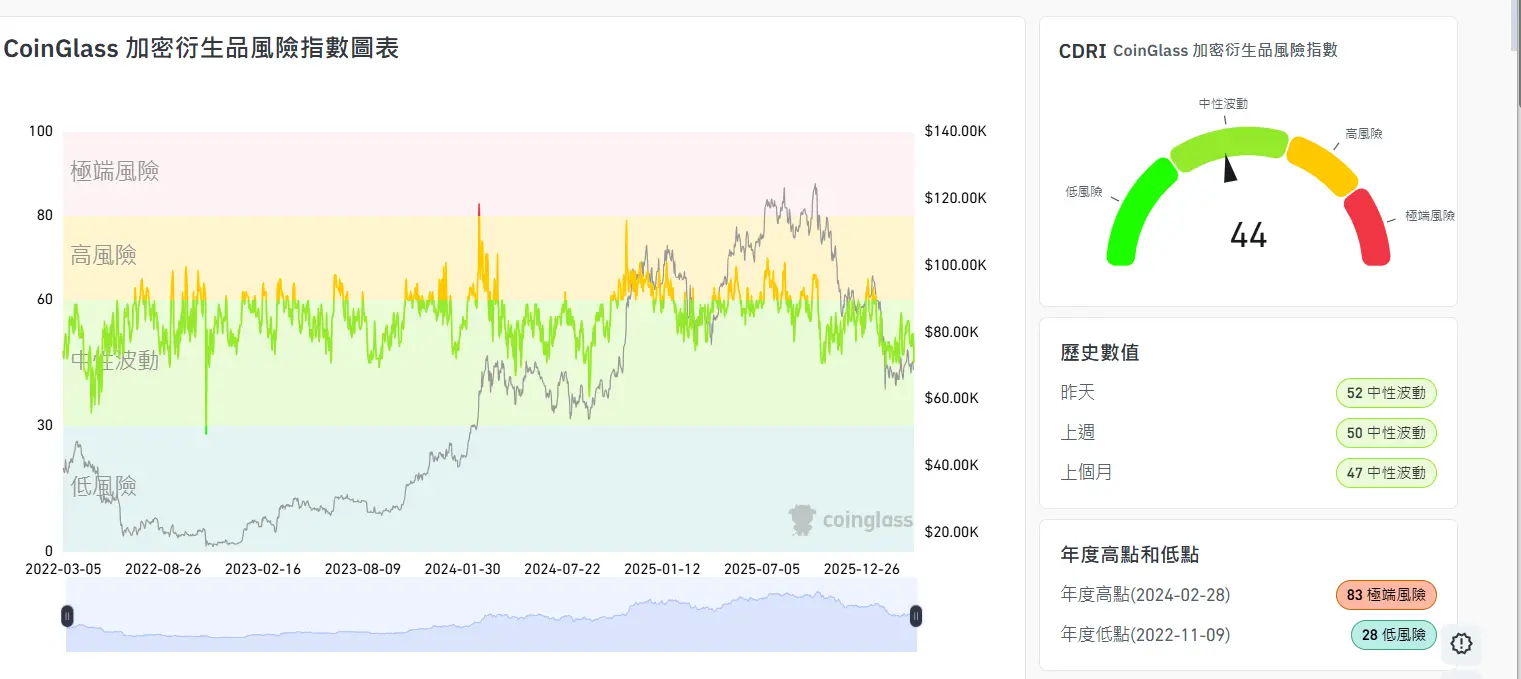Click the red extreme-risk gauge segment
The width and height of the screenshot is (1521, 679).
point(1368,227)
